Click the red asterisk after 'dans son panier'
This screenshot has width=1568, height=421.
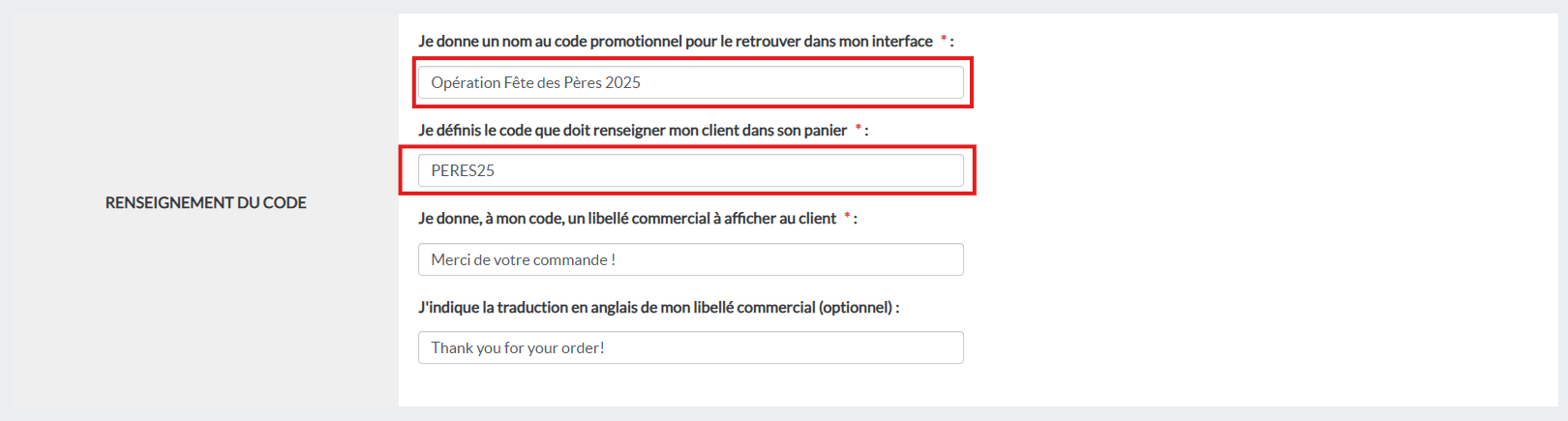tap(858, 129)
